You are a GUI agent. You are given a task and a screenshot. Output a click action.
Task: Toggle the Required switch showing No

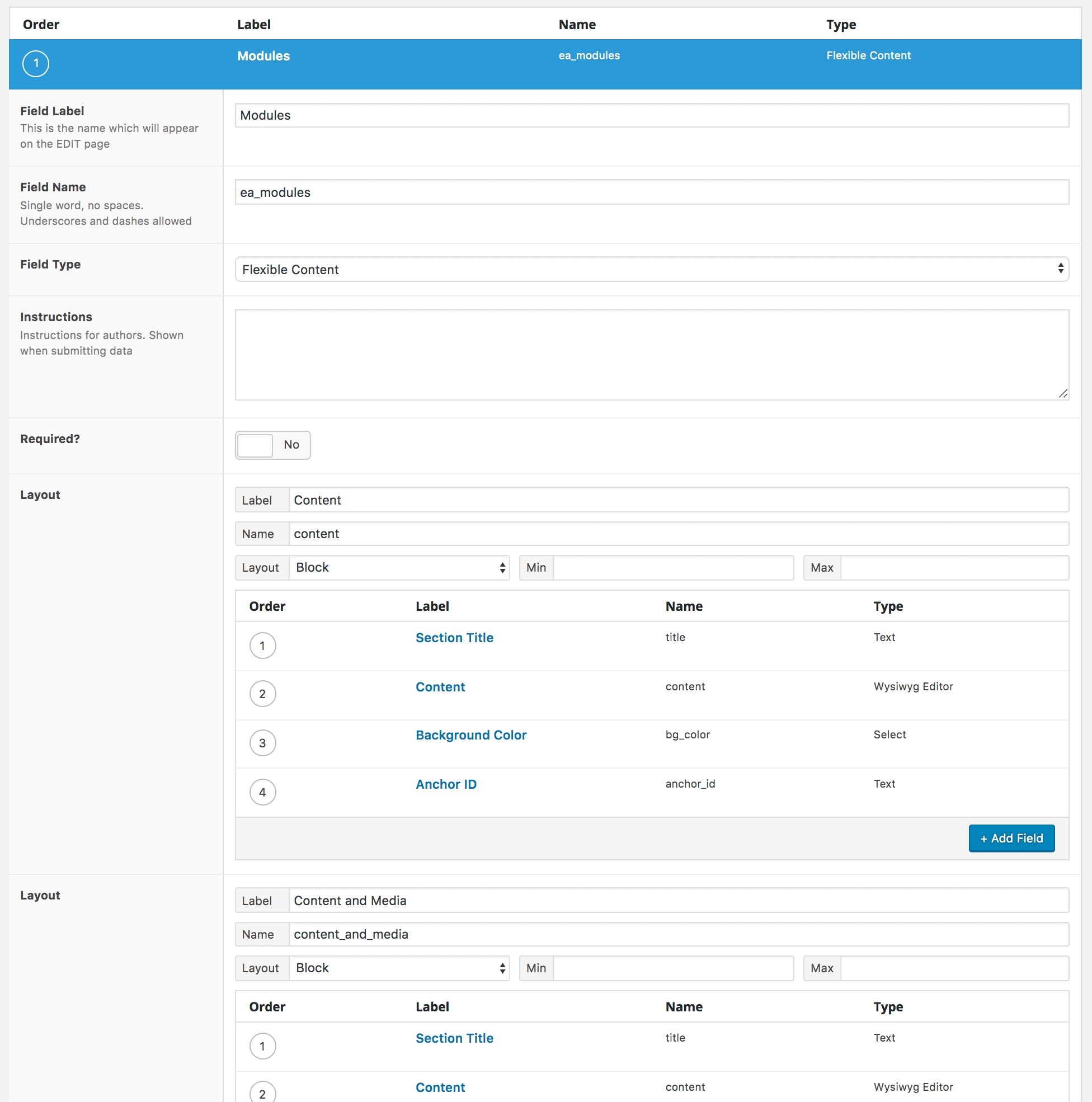(272, 445)
